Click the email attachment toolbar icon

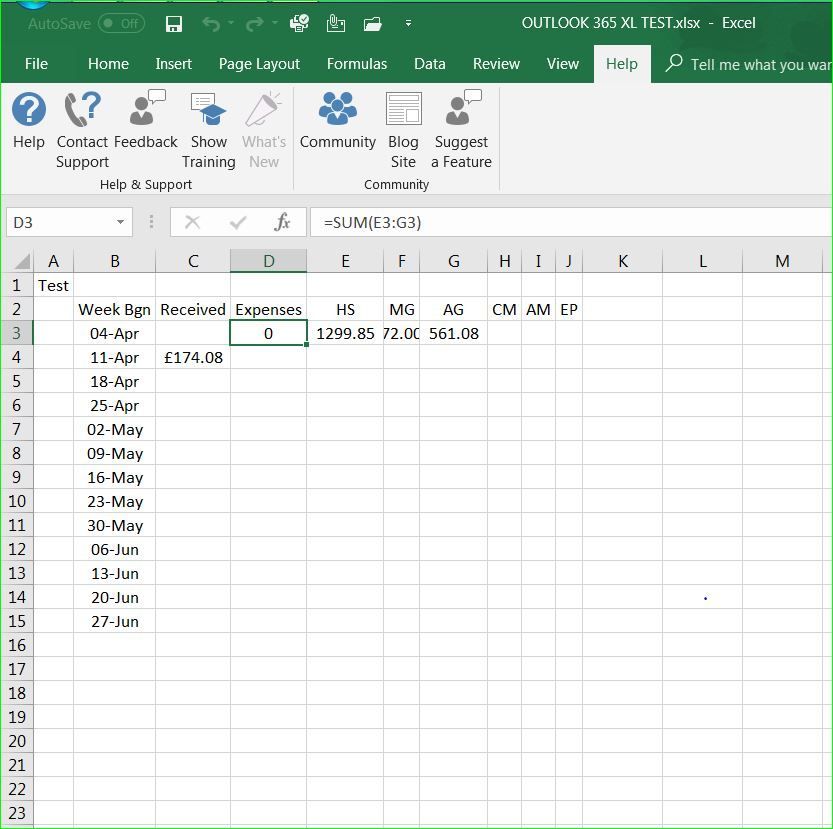(x=335, y=23)
